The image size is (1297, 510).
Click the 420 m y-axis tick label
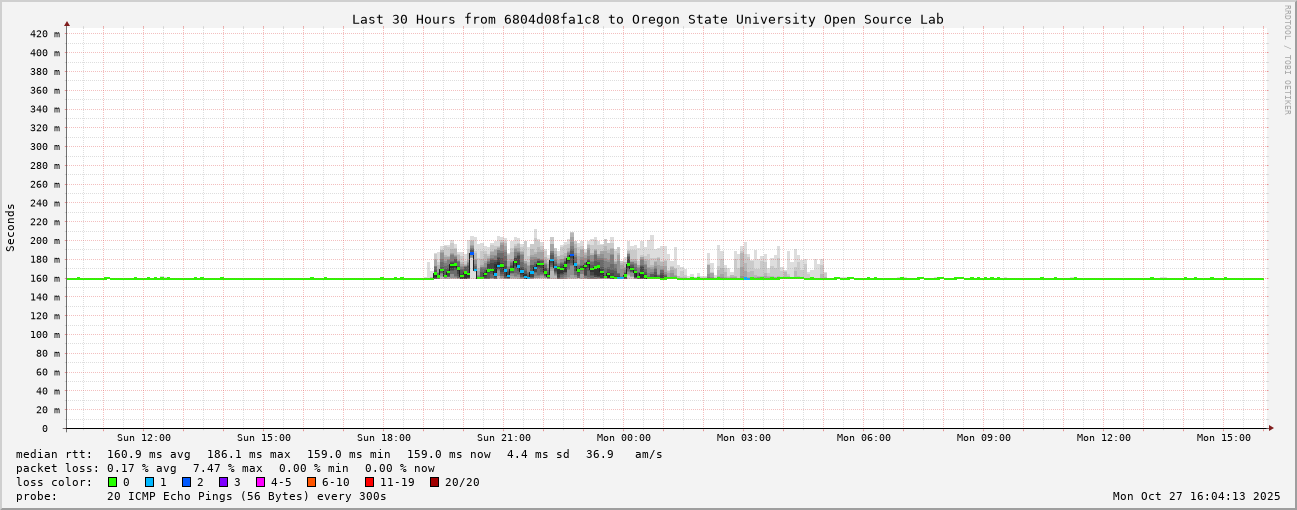click(x=43, y=34)
